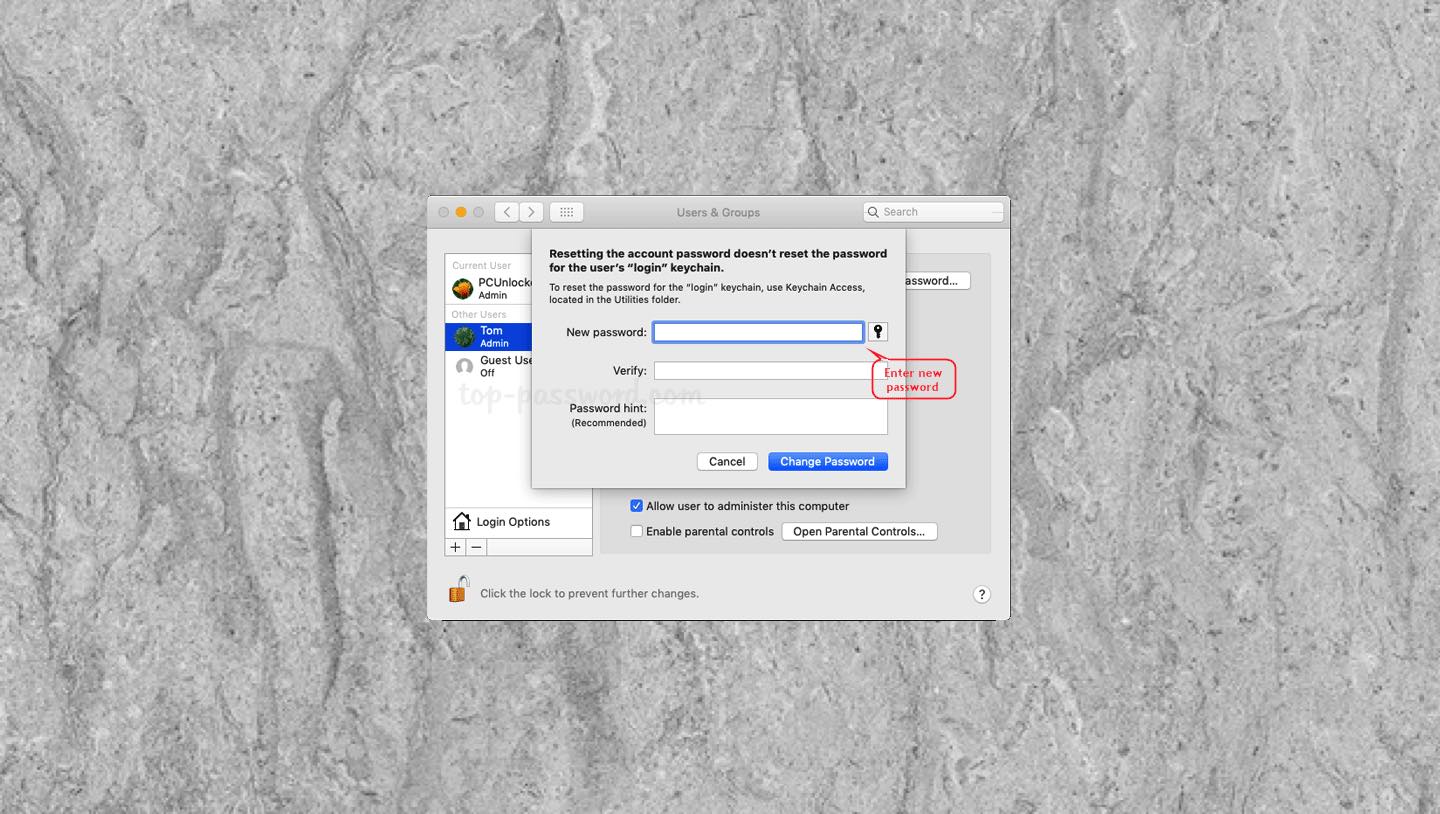This screenshot has height=814, width=1440.
Task: Open Login Options with the home icon
Action: (461, 521)
